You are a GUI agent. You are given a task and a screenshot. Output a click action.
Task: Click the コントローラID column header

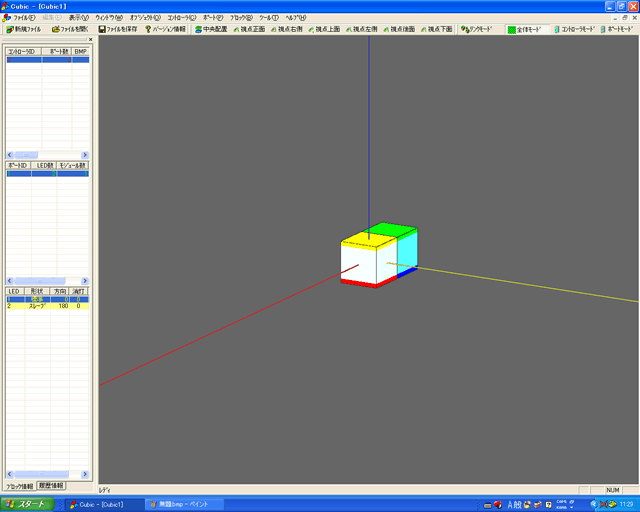coord(22,50)
